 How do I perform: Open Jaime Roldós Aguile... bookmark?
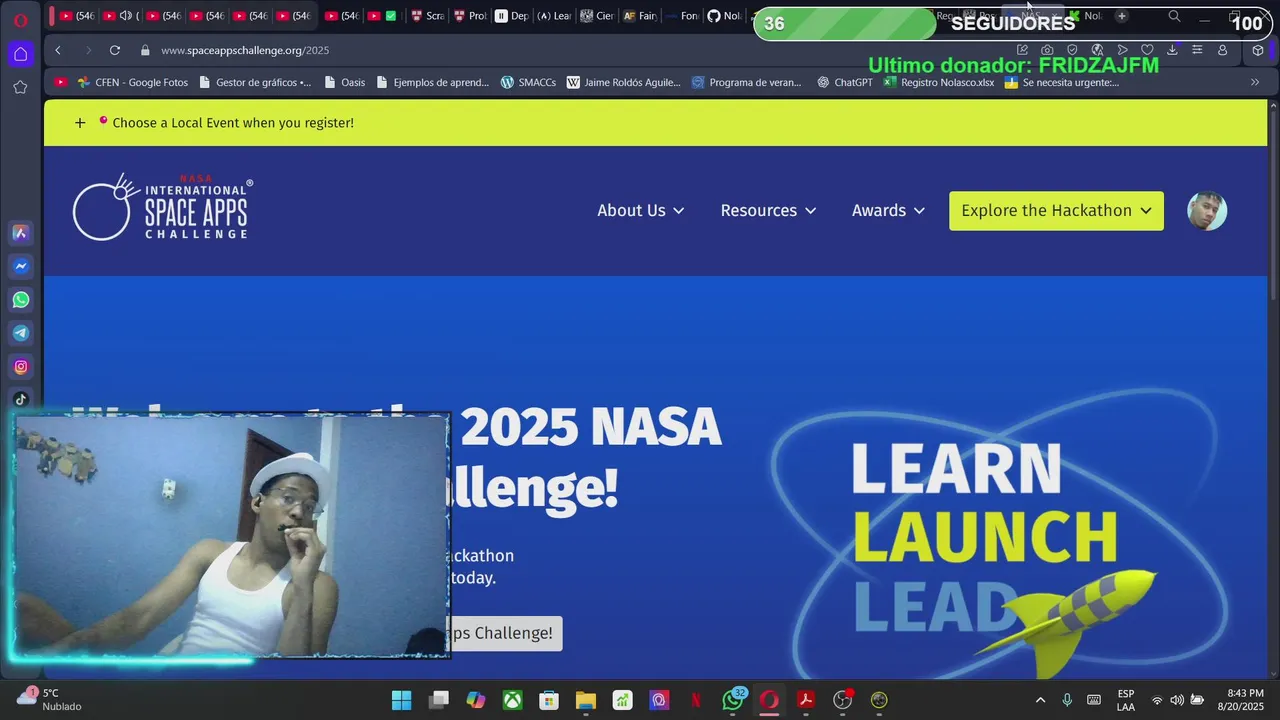coord(623,82)
